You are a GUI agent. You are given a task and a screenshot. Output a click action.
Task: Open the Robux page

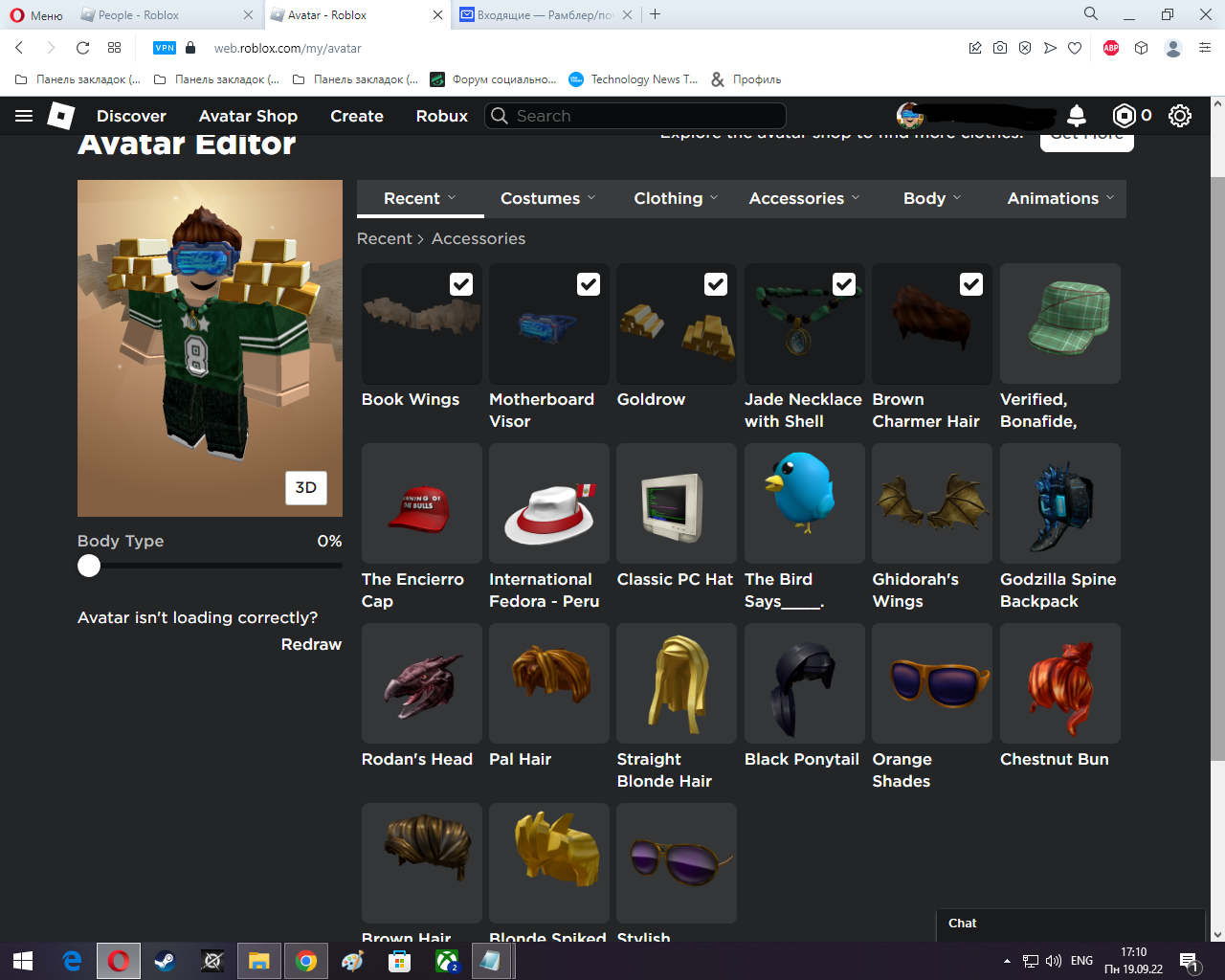click(442, 116)
